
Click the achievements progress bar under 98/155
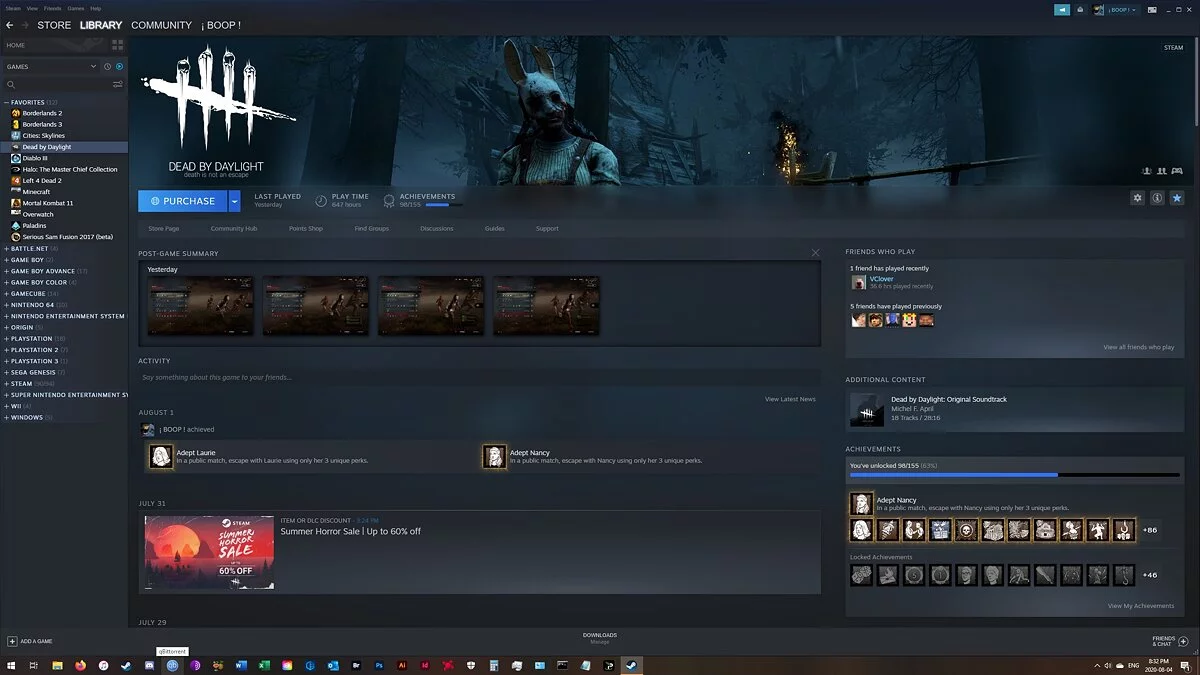(x=444, y=205)
